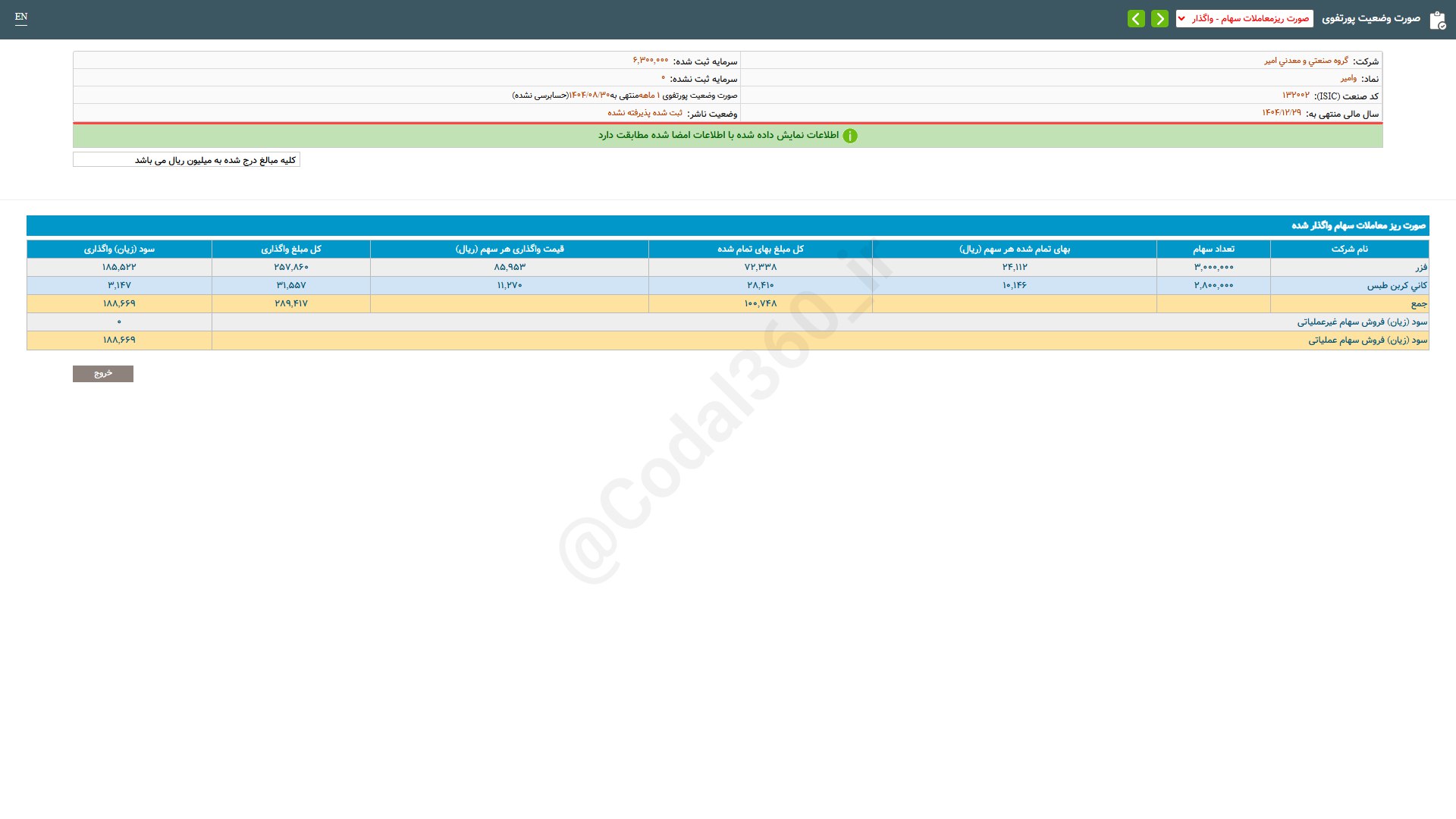Click the نام شرکت column header
Image resolution: width=1456 pixels, height=819 pixels.
pos(1349,249)
